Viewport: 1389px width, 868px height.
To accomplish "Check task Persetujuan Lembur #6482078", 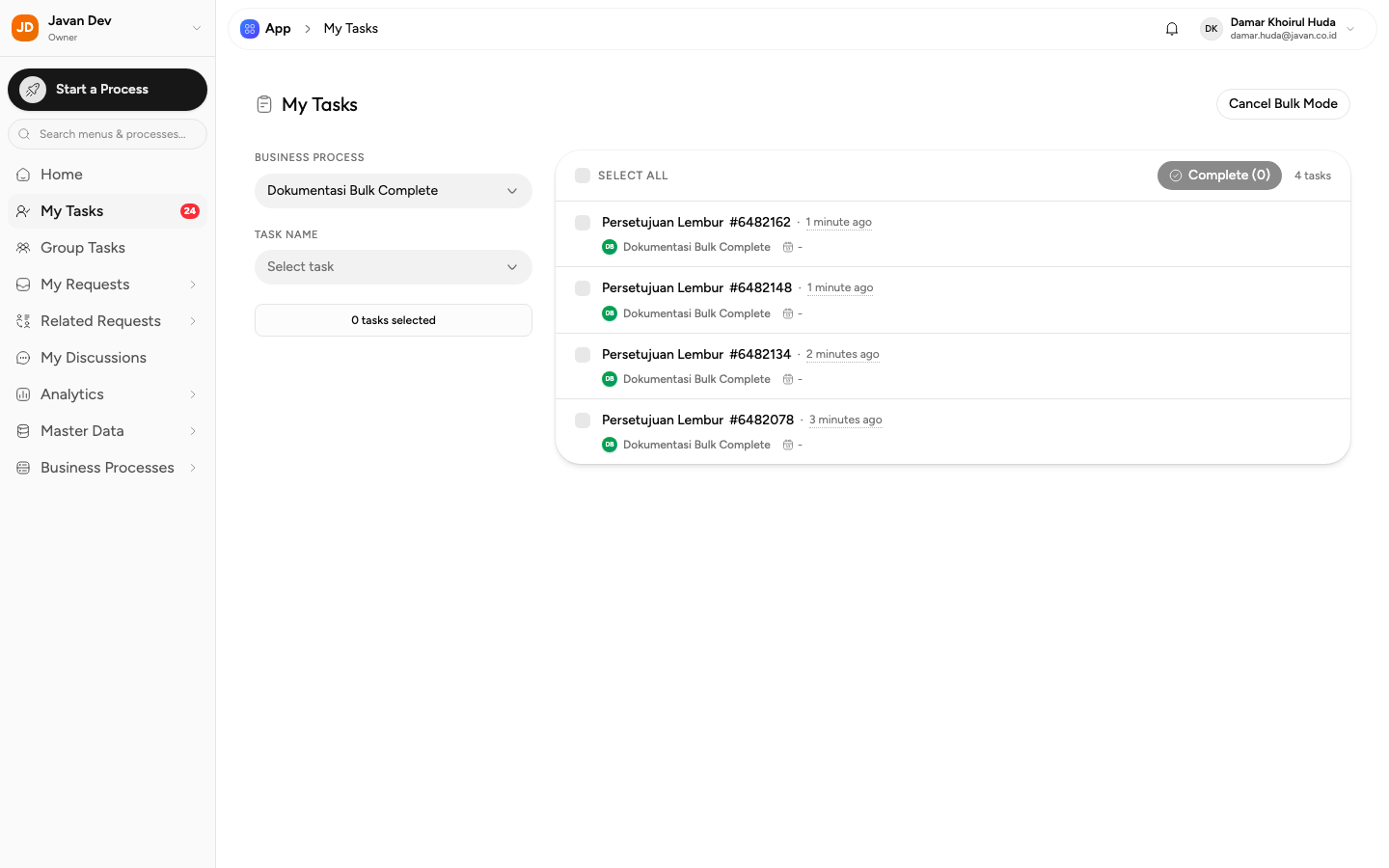I will click(x=583, y=420).
